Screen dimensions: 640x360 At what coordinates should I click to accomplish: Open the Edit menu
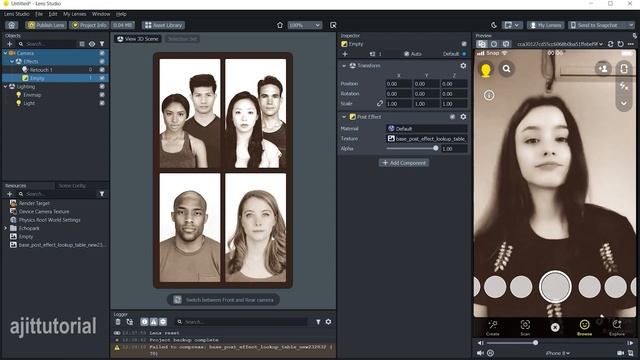tap(53, 14)
